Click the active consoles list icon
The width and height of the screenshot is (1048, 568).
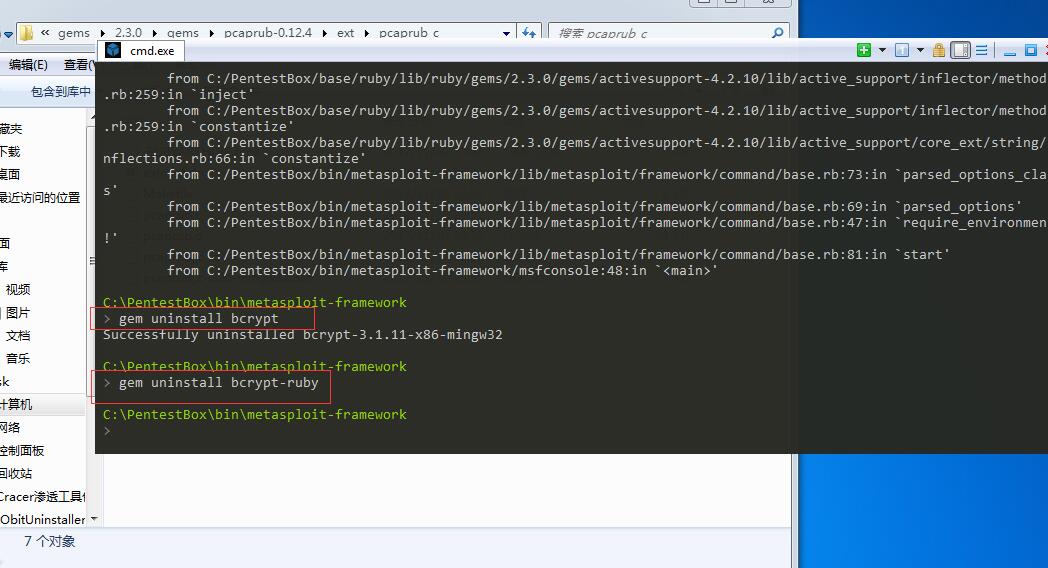(901, 50)
